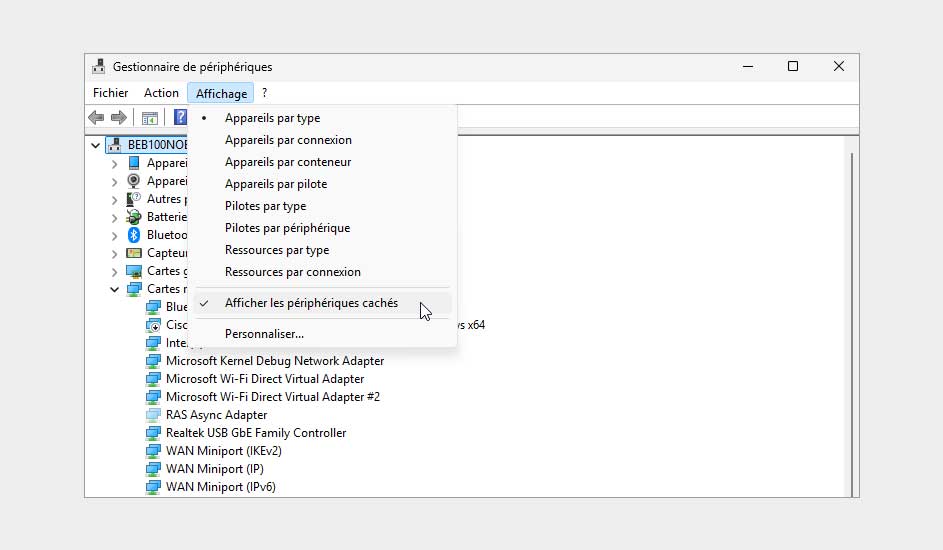Click the blue help icon in toolbar

click(180, 118)
